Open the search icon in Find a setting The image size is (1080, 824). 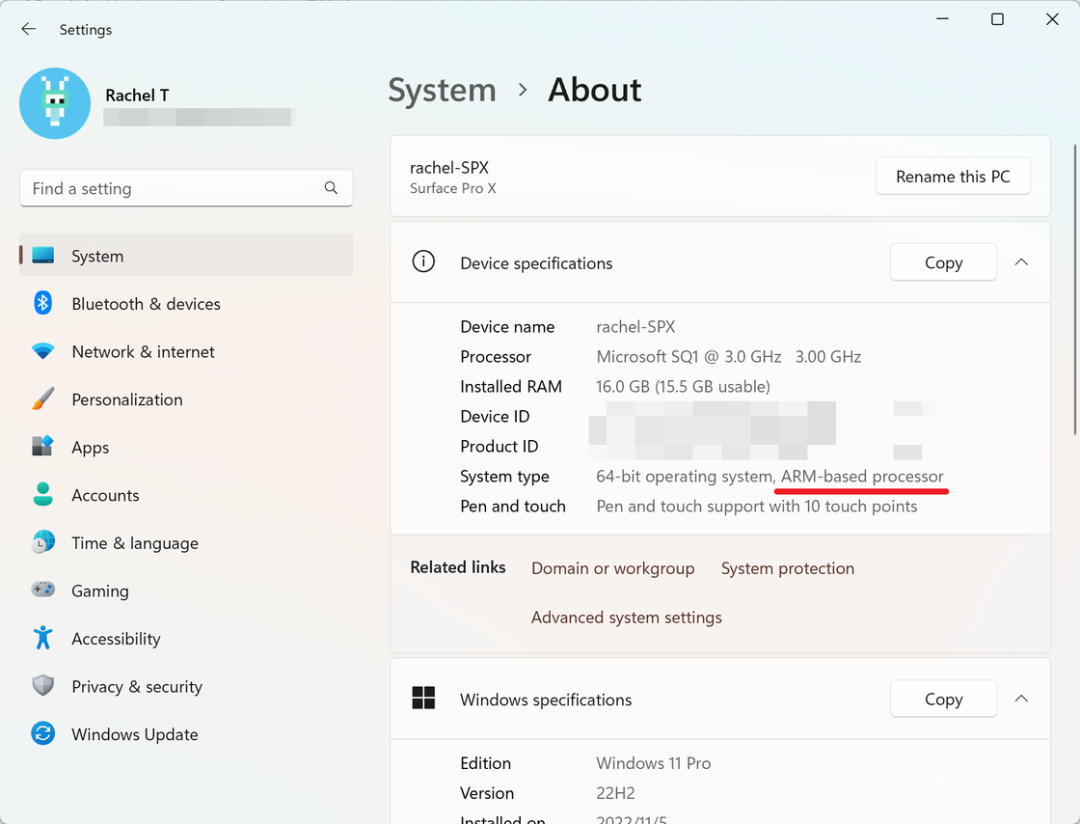pos(330,188)
